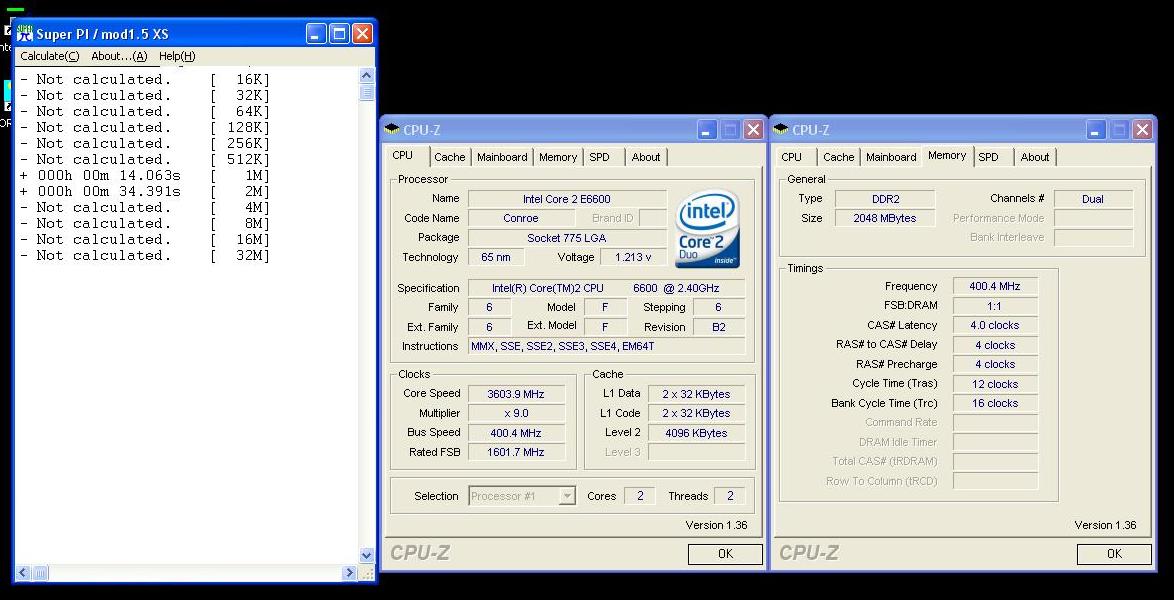Screen dimensions: 1174x600
Task: Click the Package field Socket 775 LGA
Action: click(x=567, y=238)
